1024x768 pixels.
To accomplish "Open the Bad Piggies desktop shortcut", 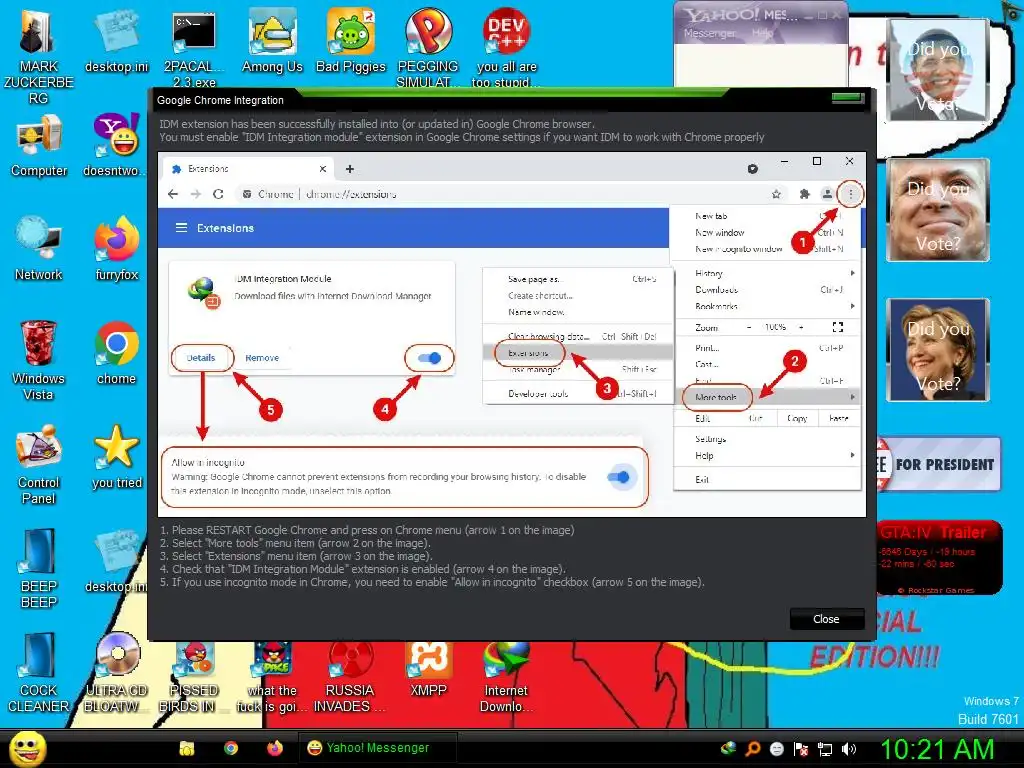I will (351, 40).
